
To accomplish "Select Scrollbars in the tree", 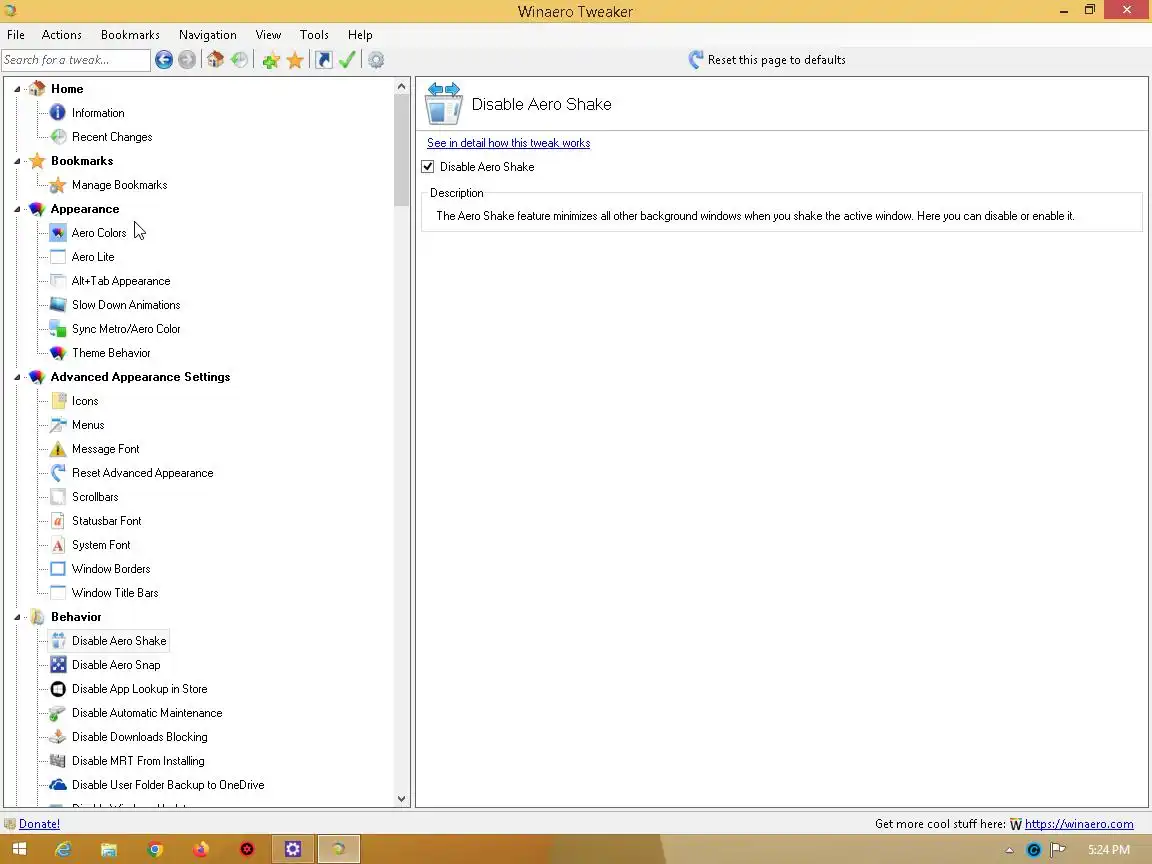I will 95,497.
